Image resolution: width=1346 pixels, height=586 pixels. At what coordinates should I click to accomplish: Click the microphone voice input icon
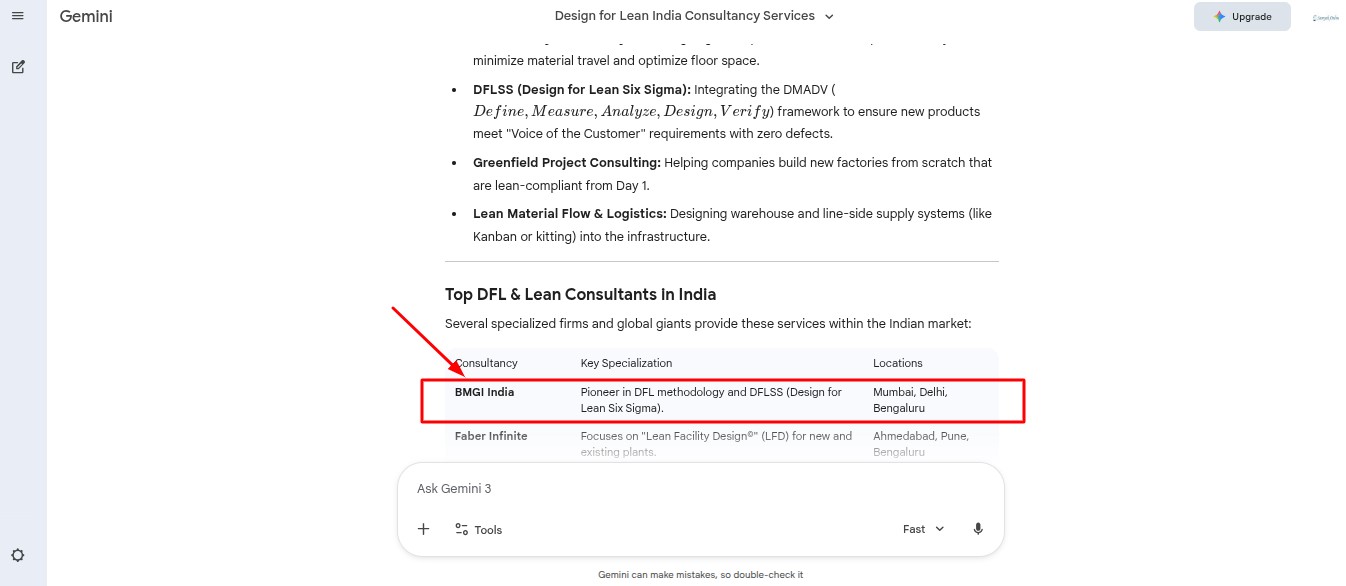click(978, 529)
